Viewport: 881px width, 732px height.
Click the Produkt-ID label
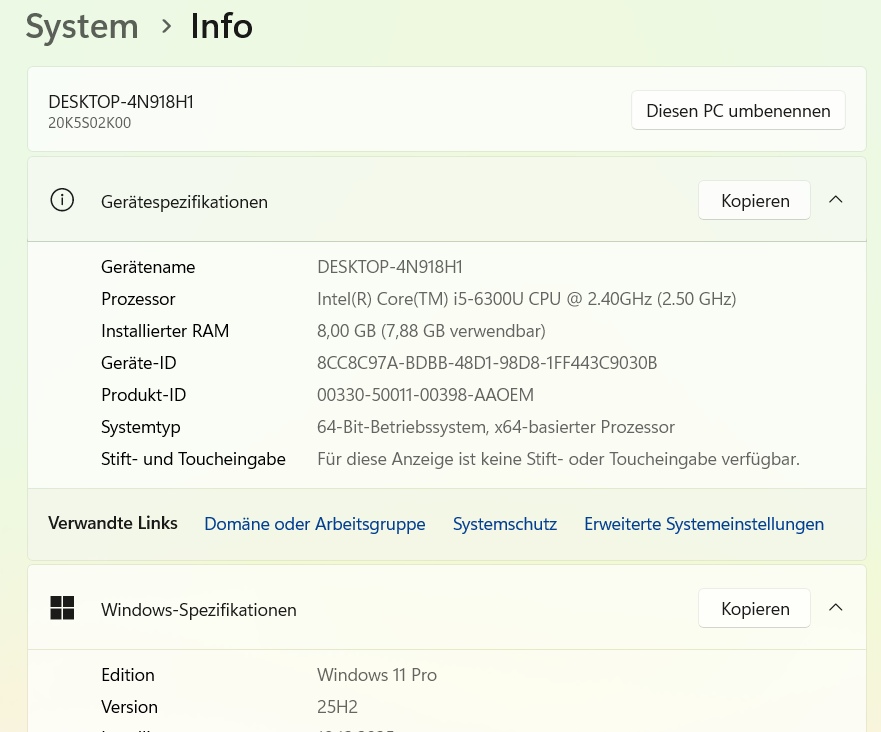143,395
